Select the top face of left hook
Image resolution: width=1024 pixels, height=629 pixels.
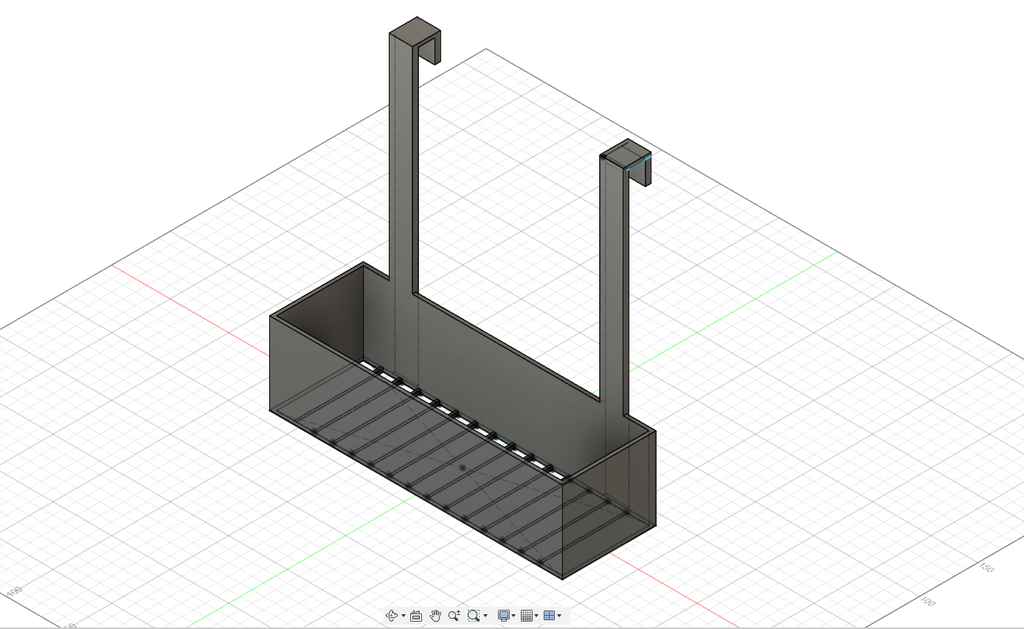point(414,30)
